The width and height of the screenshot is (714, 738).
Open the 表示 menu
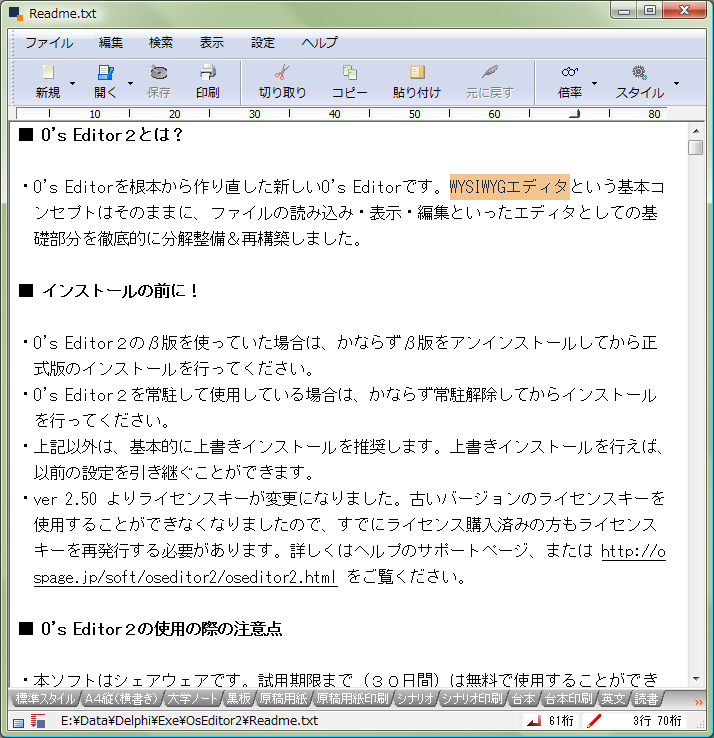pos(212,43)
